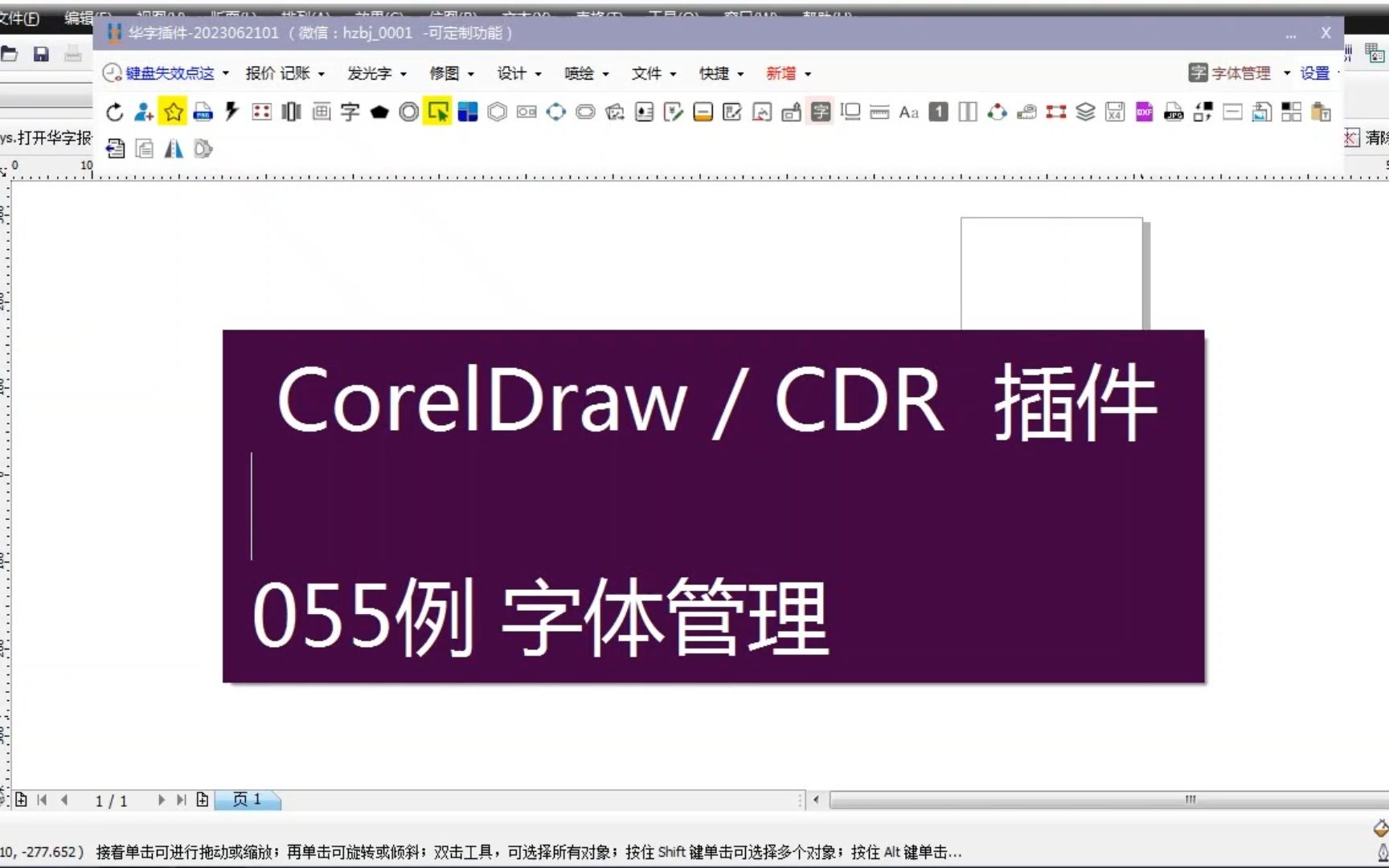Viewport: 1389px width, 868px height.
Task: Click the circular refresh arrow icon
Action: pyautogui.click(x=115, y=113)
